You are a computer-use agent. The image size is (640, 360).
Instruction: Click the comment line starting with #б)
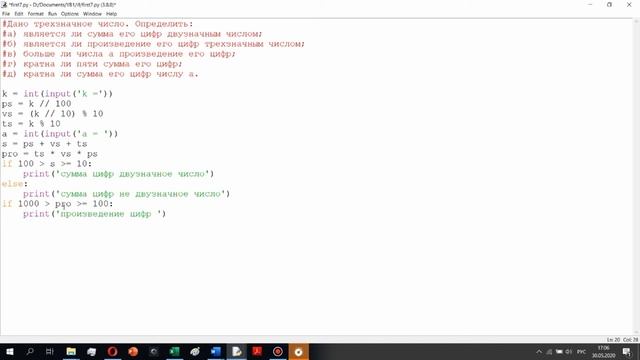coord(153,44)
